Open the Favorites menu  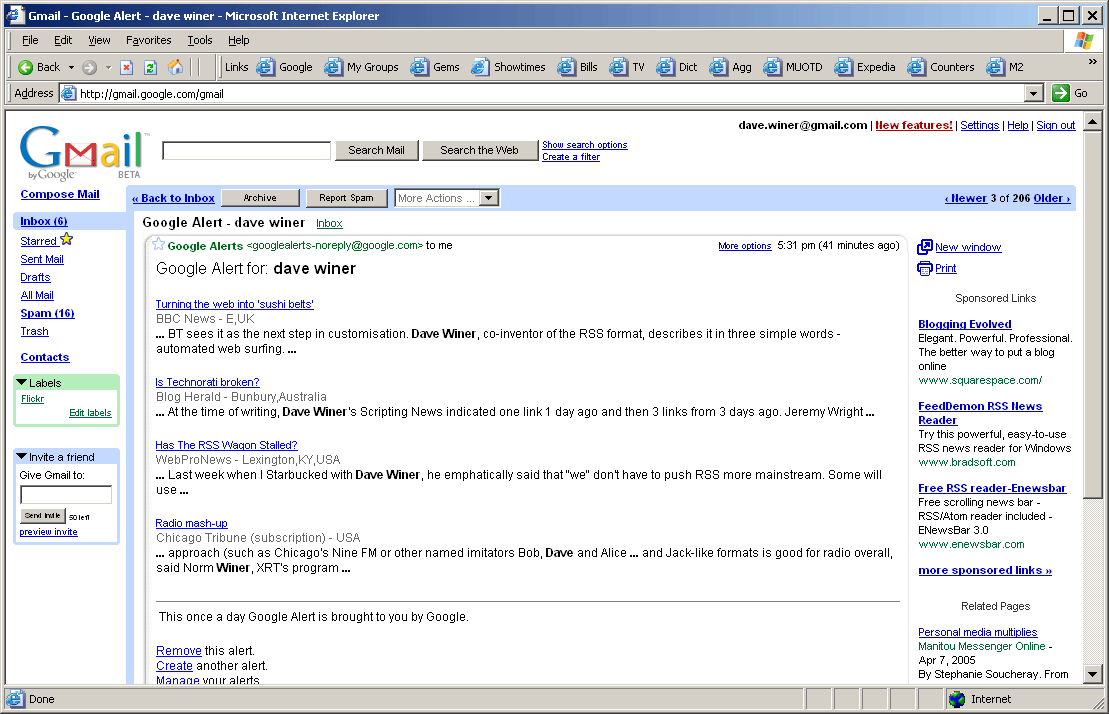click(x=148, y=40)
